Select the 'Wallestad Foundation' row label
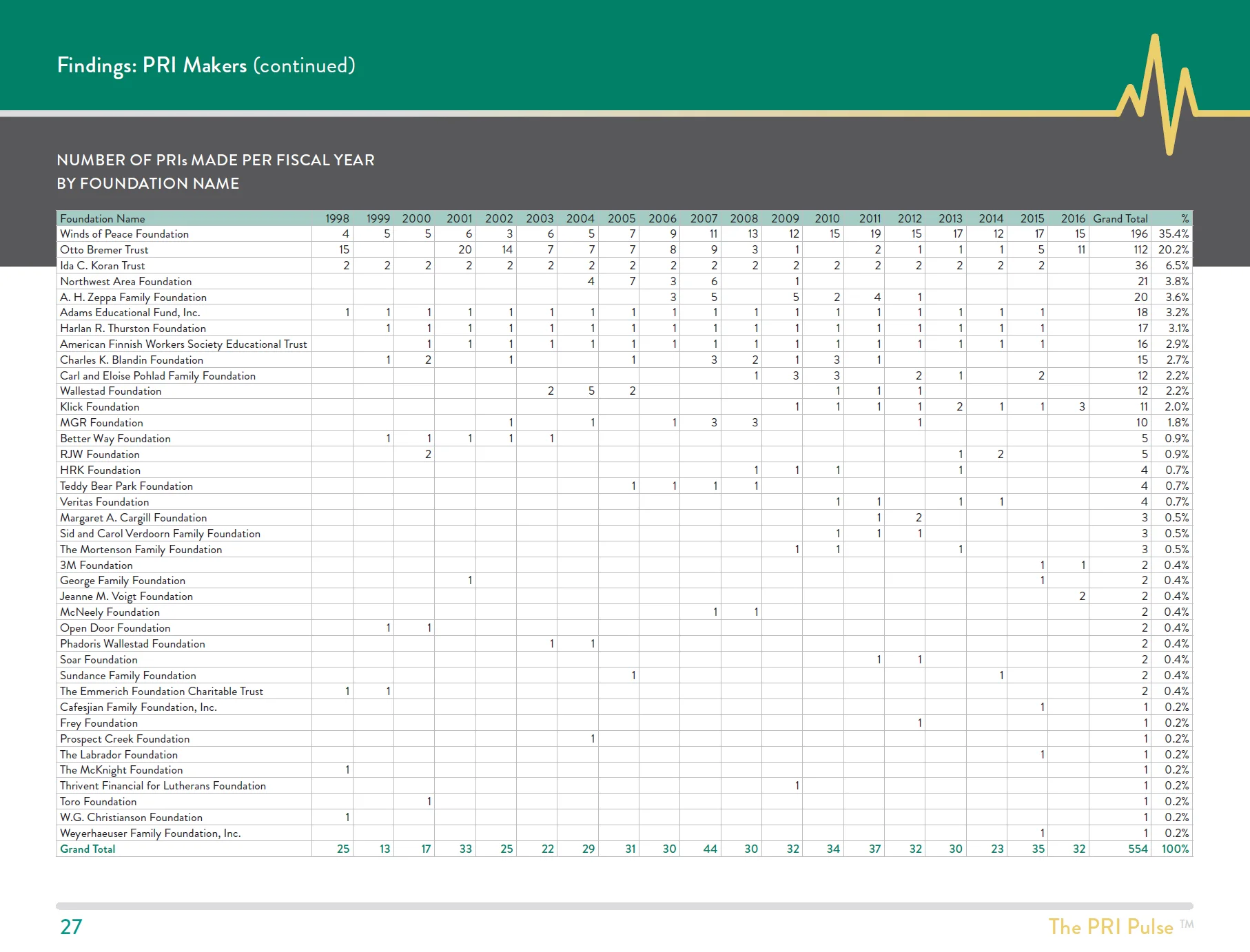Image resolution: width=1250 pixels, height=952 pixels. pyautogui.click(x=110, y=391)
